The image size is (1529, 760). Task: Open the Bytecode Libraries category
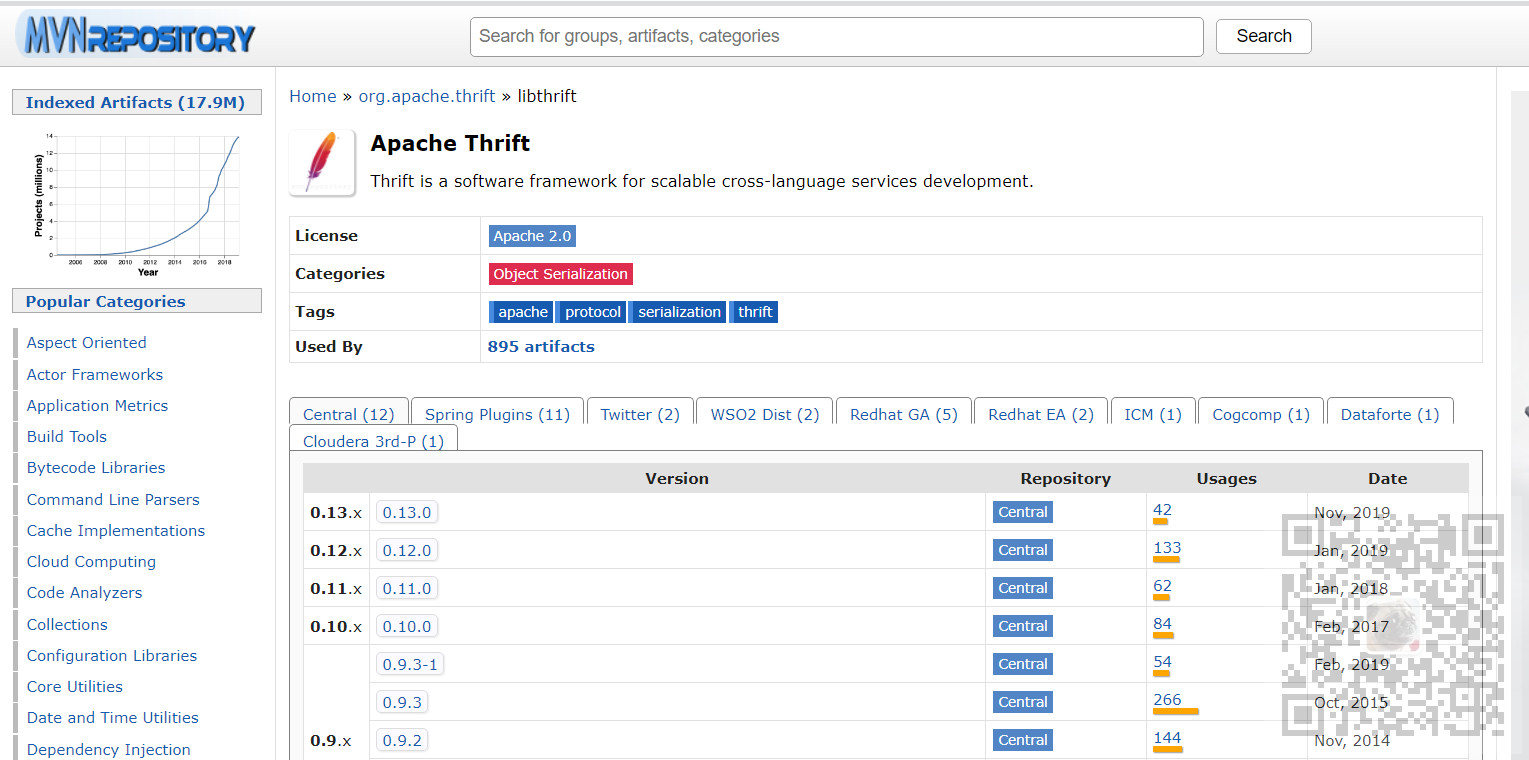[x=96, y=468]
